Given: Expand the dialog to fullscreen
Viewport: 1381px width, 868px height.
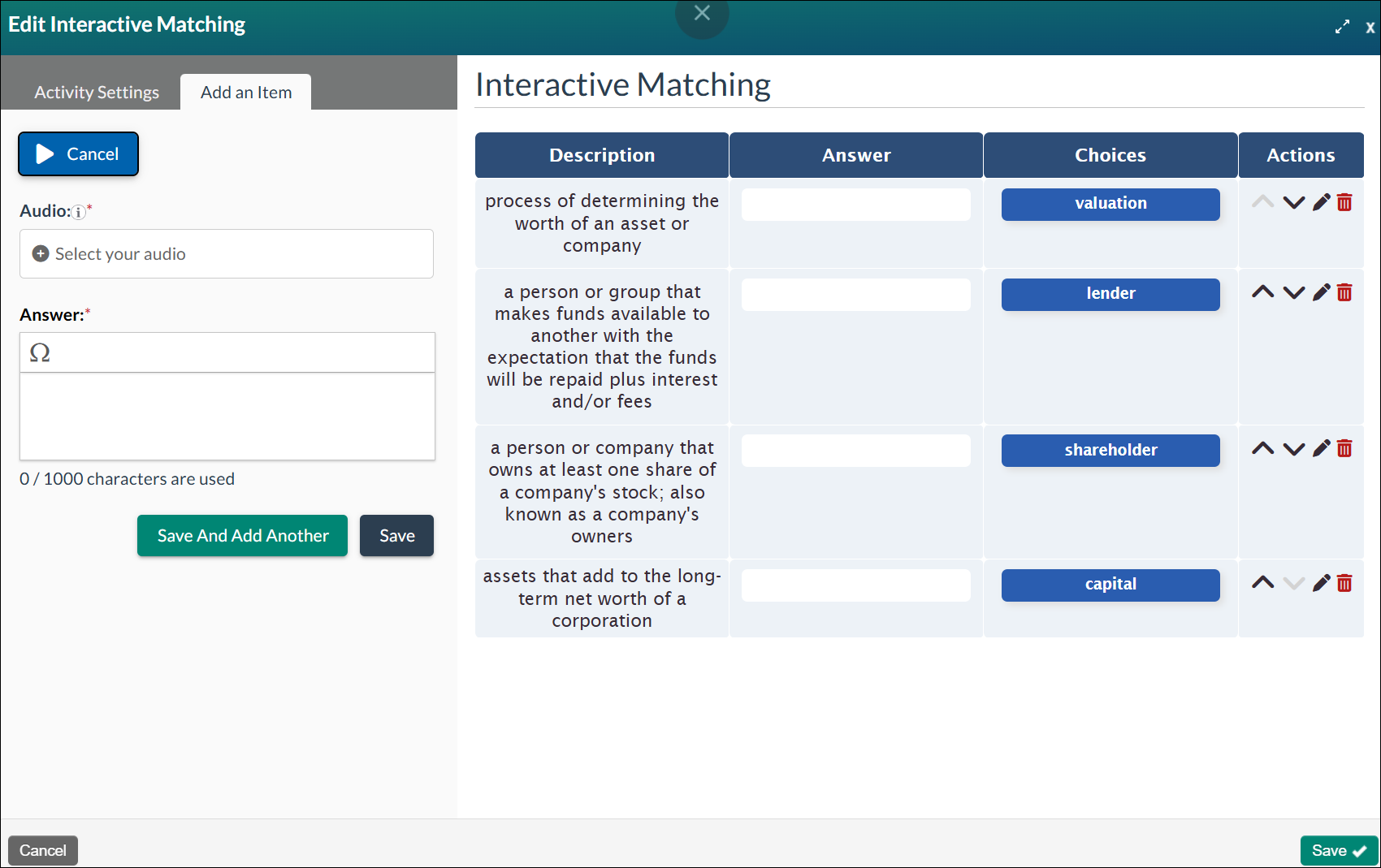Looking at the screenshot, I should point(1342,25).
